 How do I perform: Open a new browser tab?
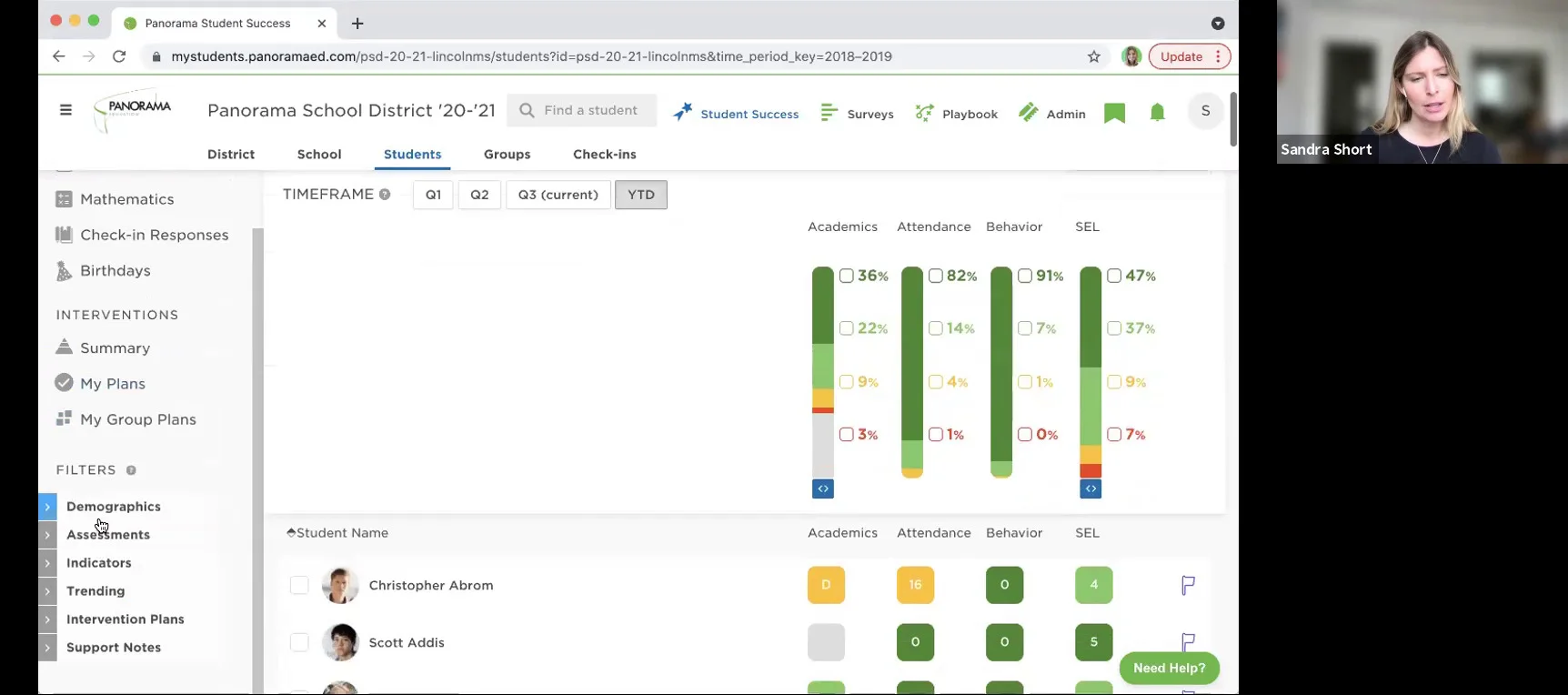[x=357, y=24]
